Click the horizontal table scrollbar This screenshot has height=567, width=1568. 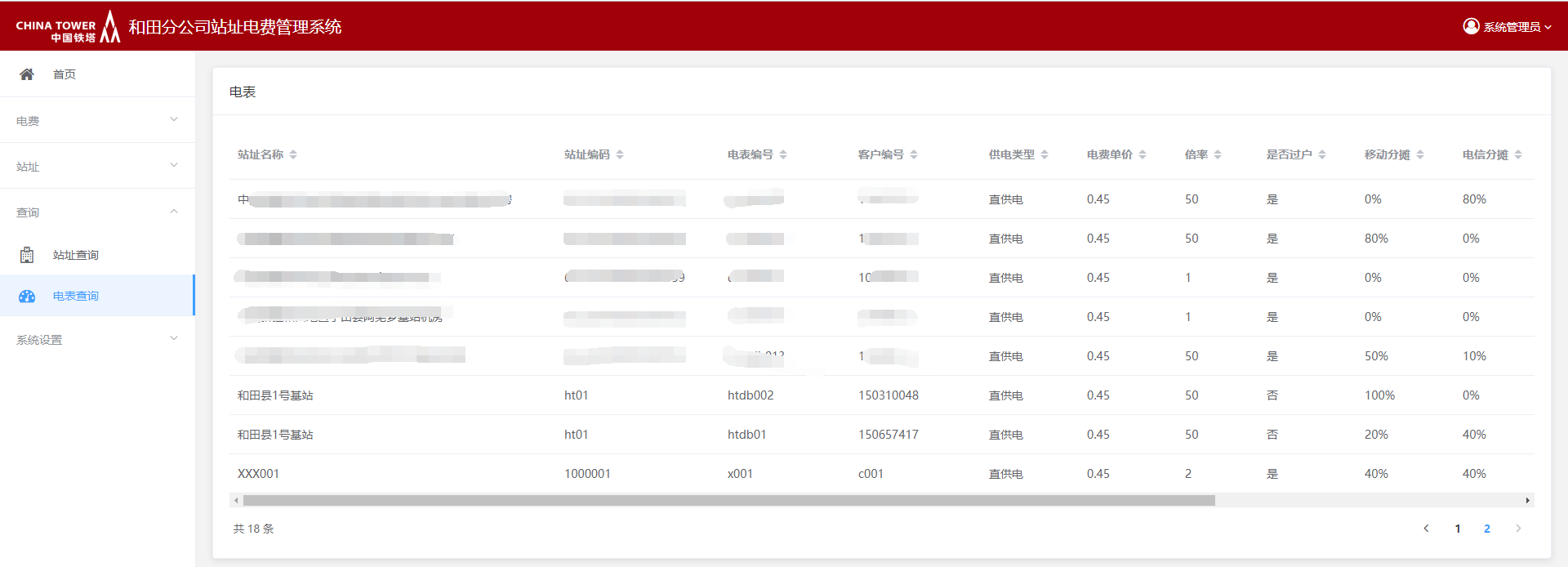pos(728,500)
